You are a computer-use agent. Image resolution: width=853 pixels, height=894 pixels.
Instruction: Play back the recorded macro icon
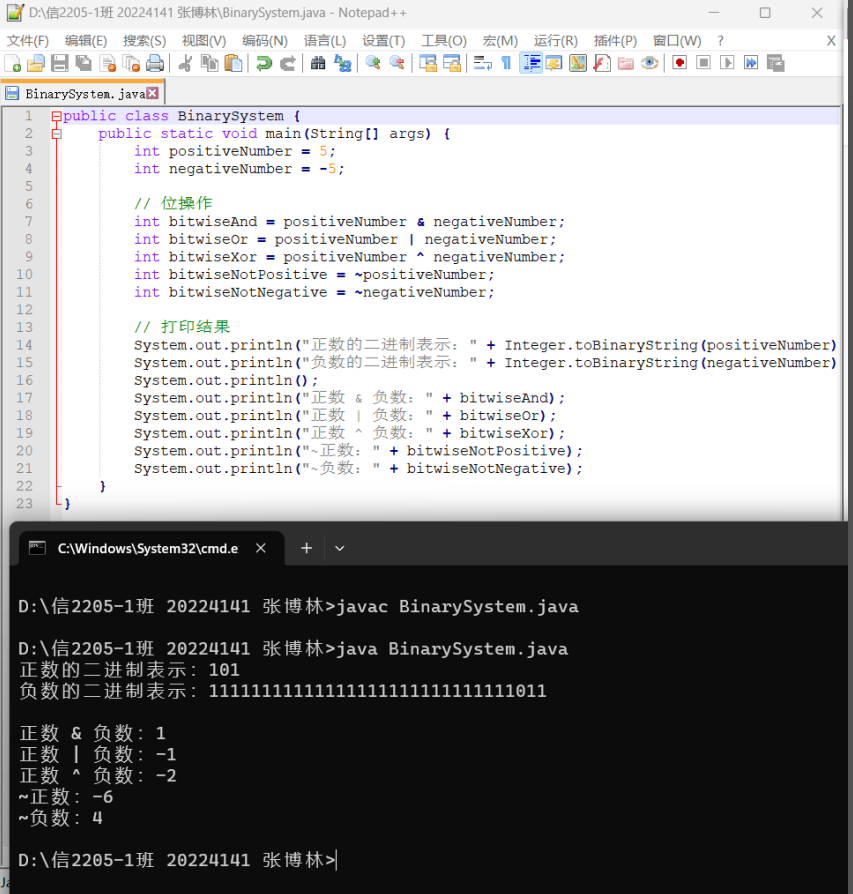click(728, 63)
